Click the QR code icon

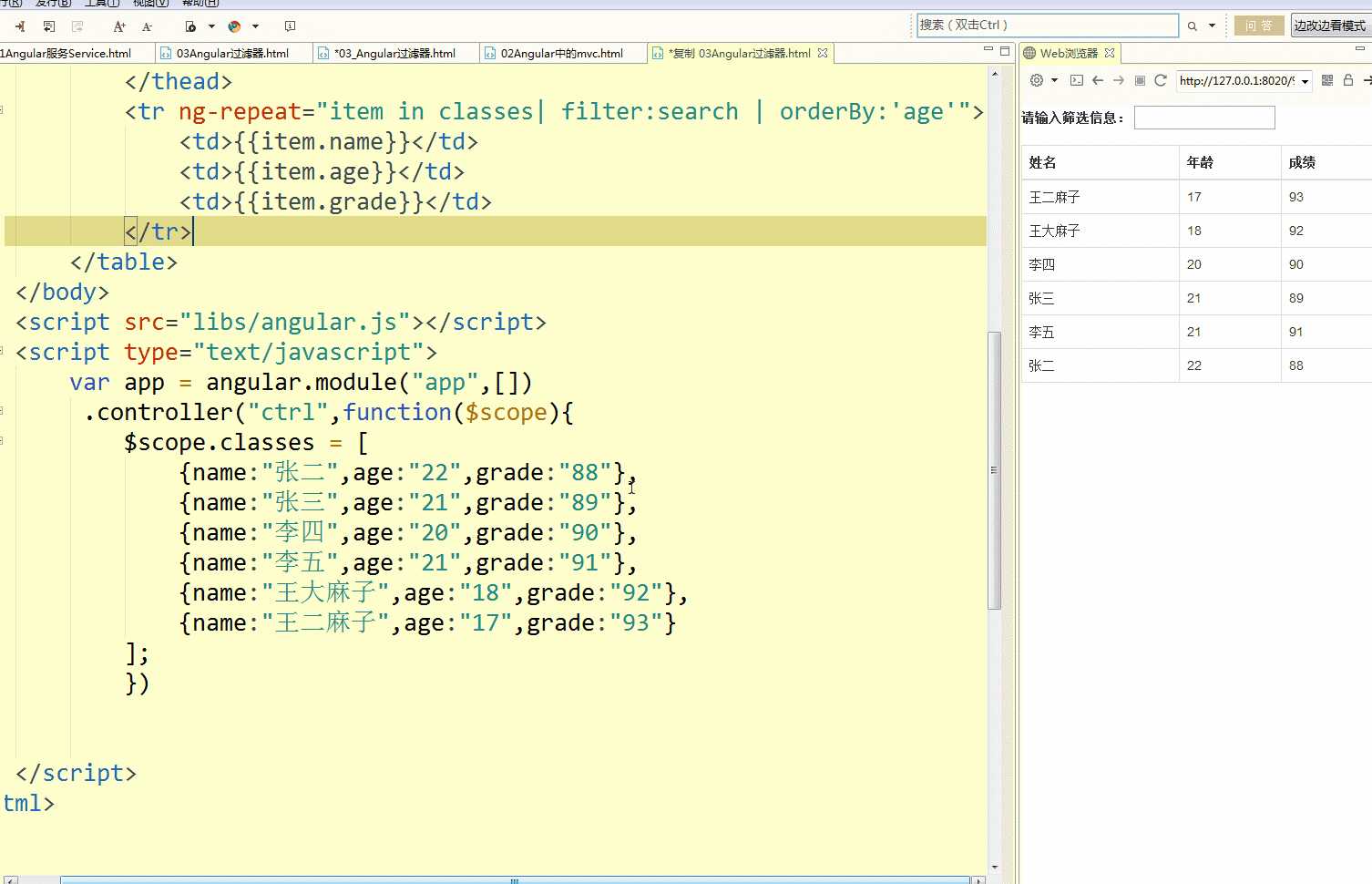tap(1327, 80)
